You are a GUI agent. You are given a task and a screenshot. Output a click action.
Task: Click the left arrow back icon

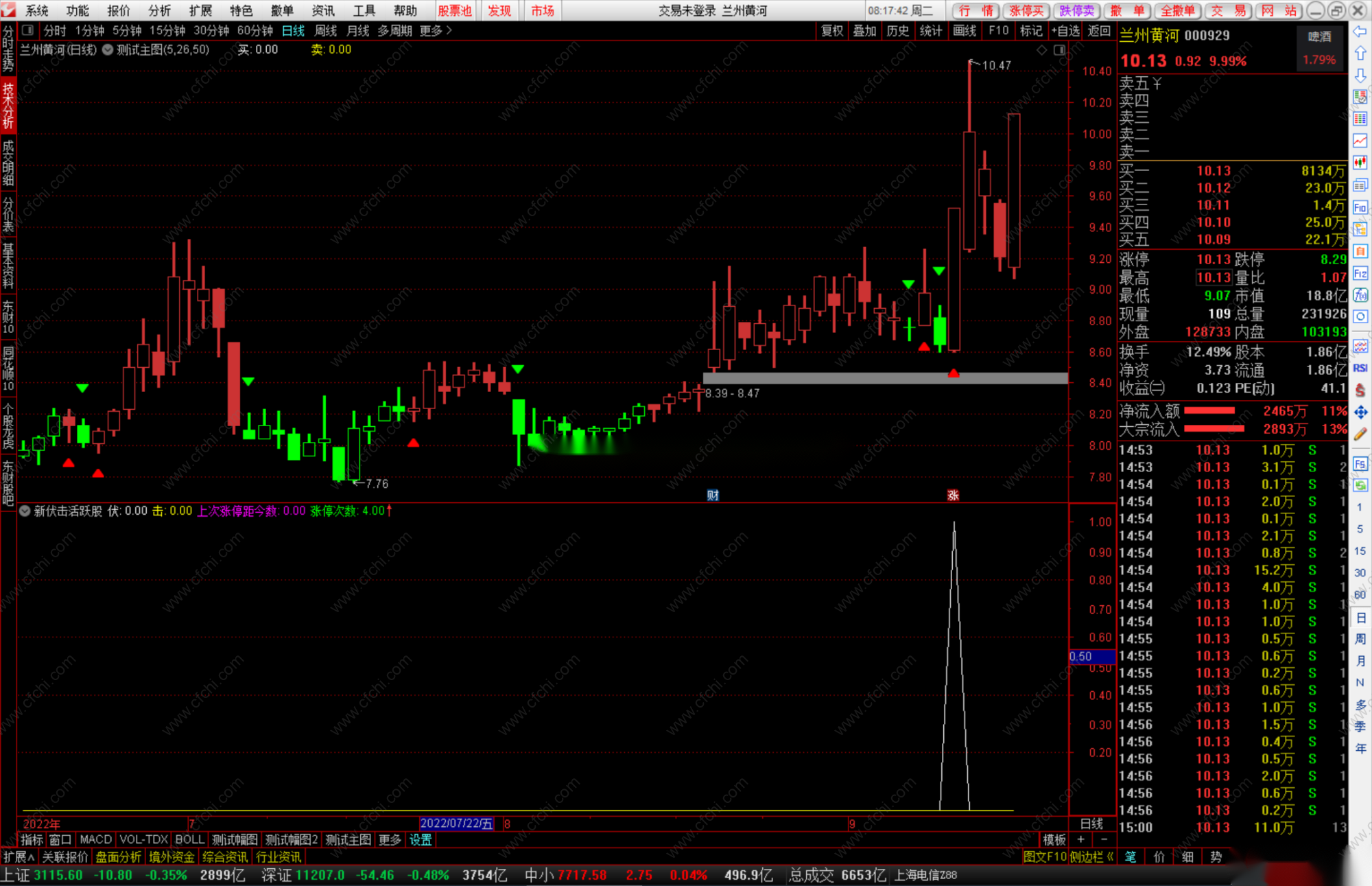pos(1360,32)
